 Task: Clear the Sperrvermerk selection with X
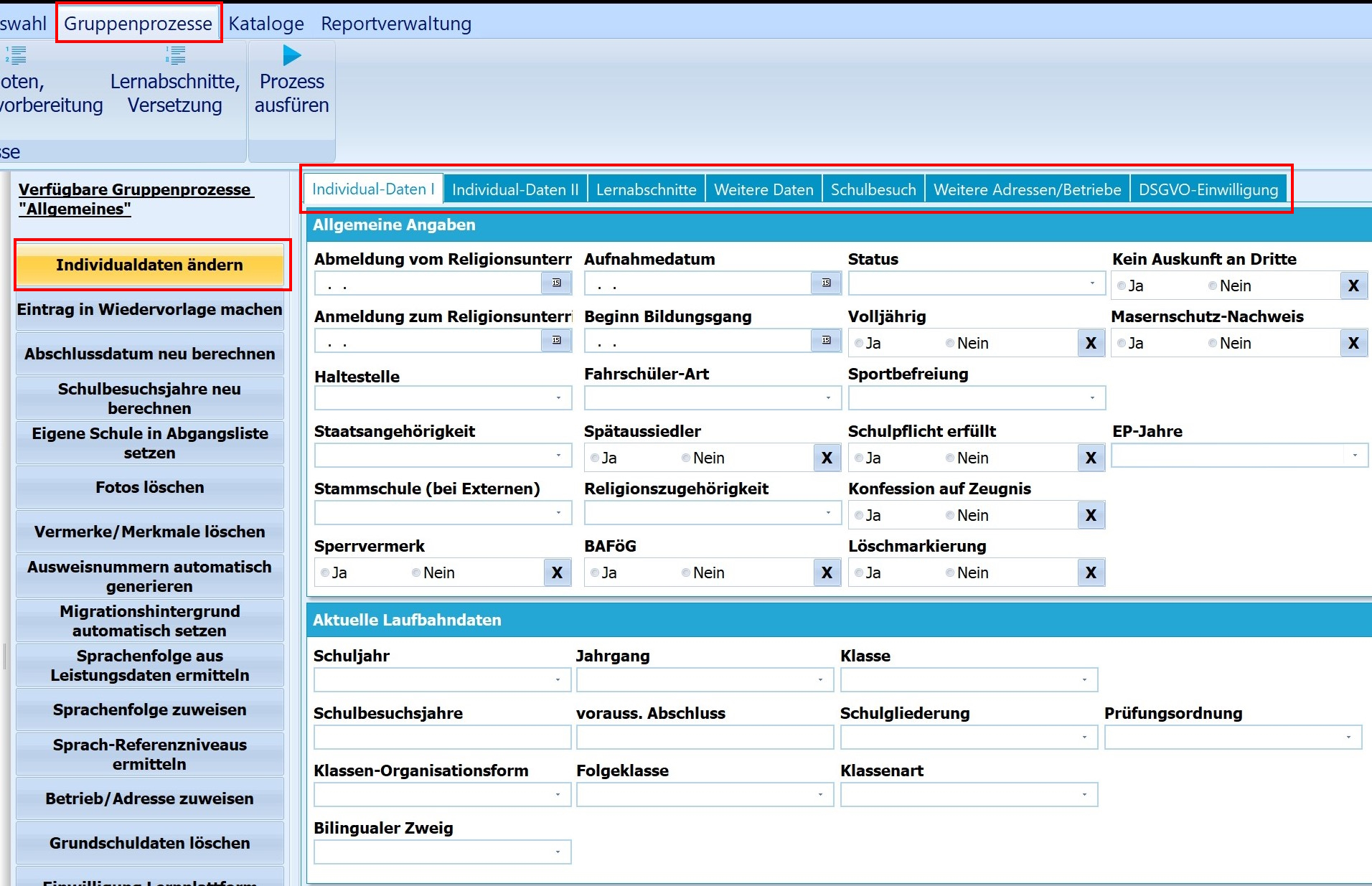(x=557, y=572)
